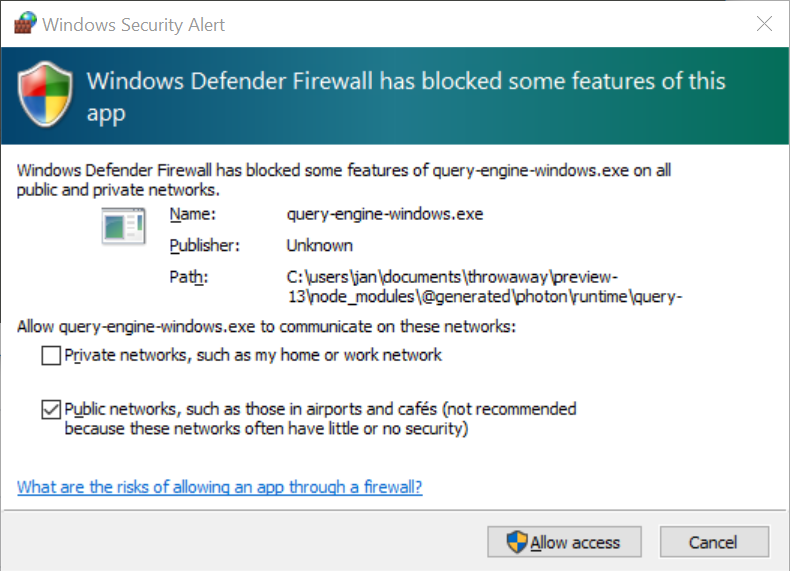The width and height of the screenshot is (790, 571).
Task: Click the Publisher: field label
Action: click(205, 245)
